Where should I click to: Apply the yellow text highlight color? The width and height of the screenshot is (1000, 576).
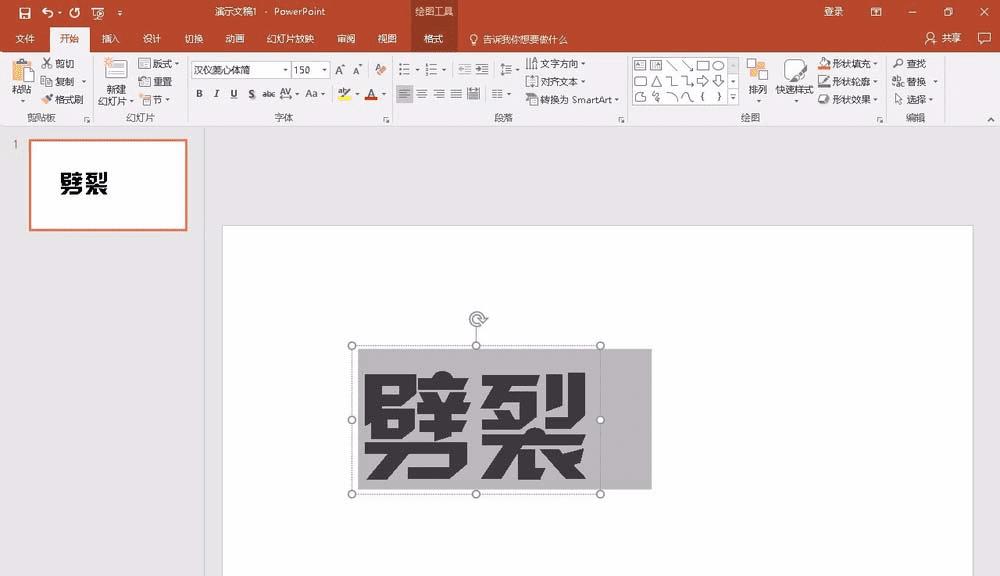(344, 94)
